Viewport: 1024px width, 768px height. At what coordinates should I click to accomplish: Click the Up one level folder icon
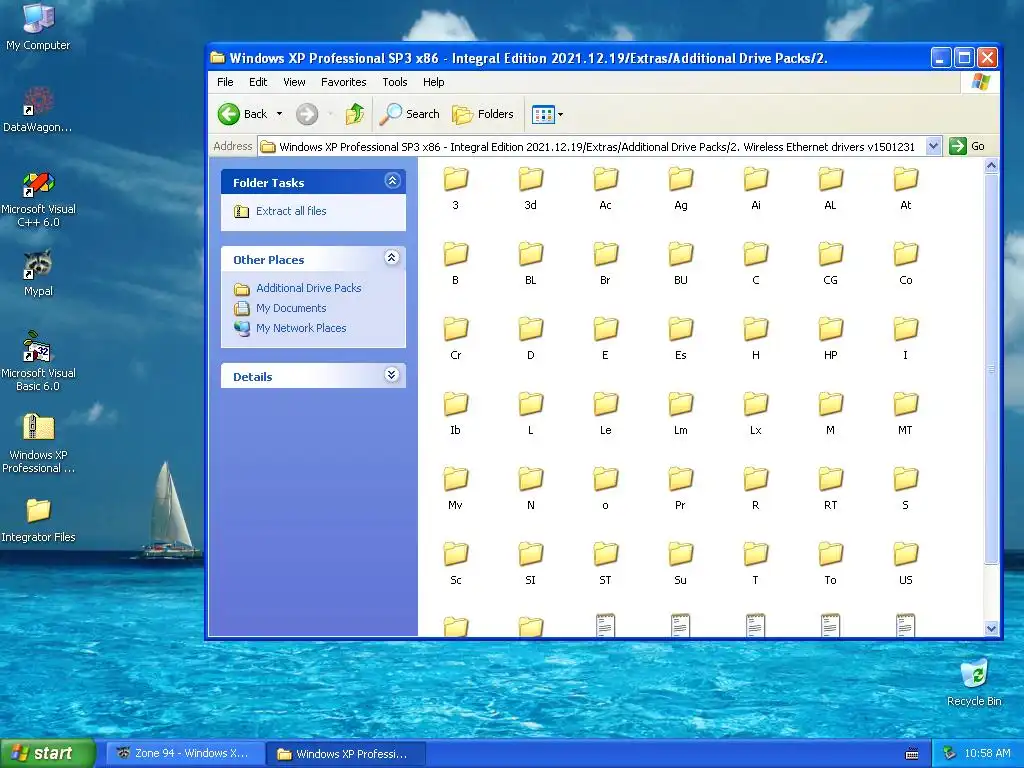point(355,114)
